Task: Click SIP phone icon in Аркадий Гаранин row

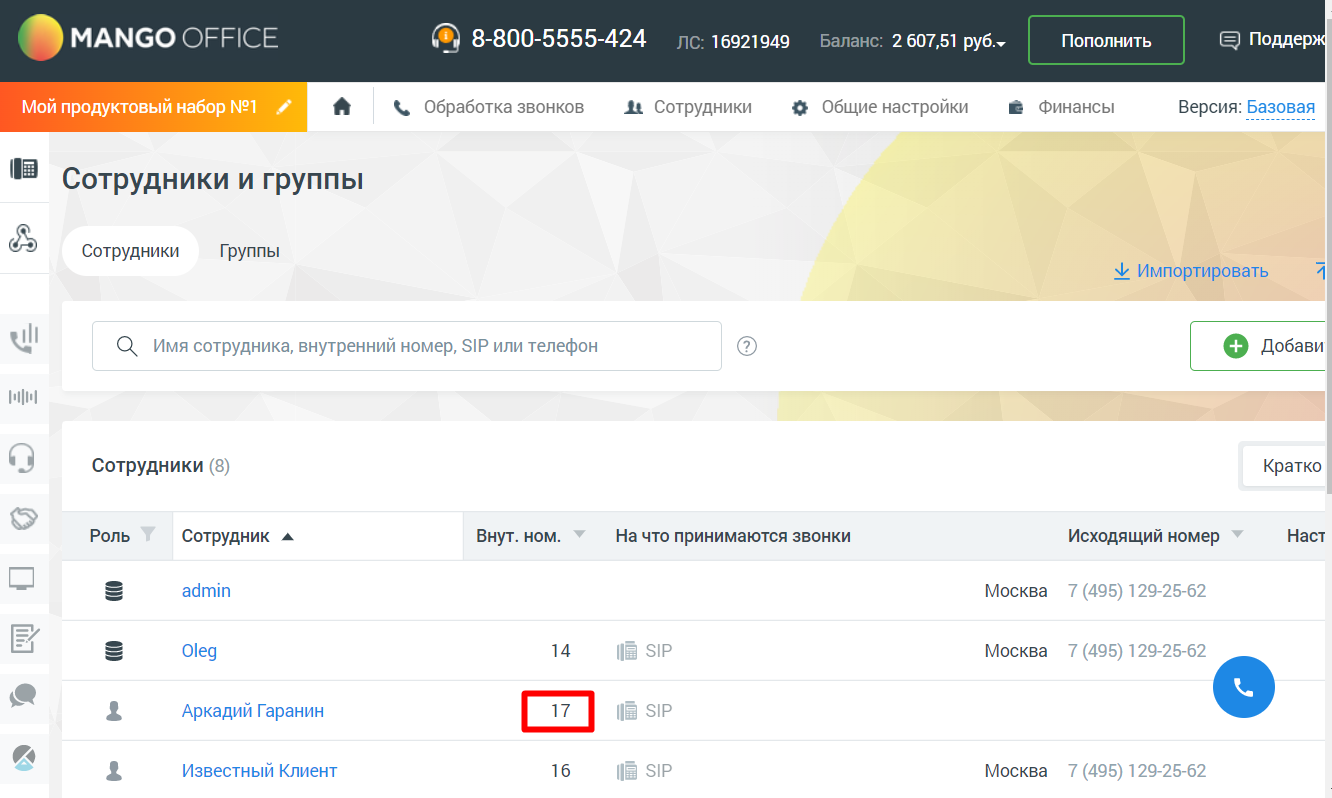Action: [x=627, y=711]
